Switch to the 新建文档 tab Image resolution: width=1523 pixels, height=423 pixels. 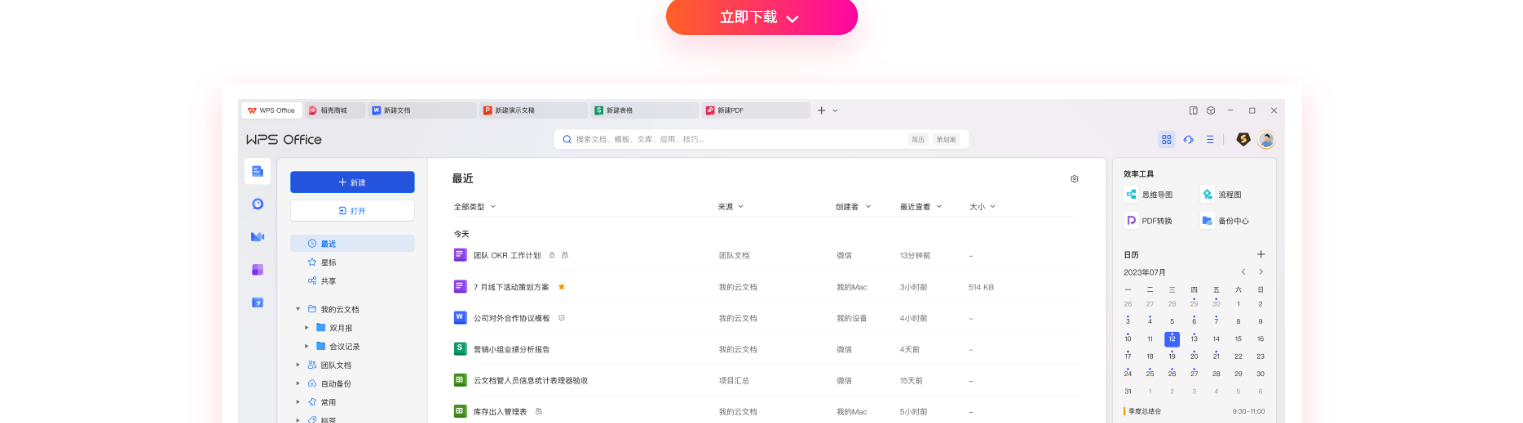click(422, 110)
